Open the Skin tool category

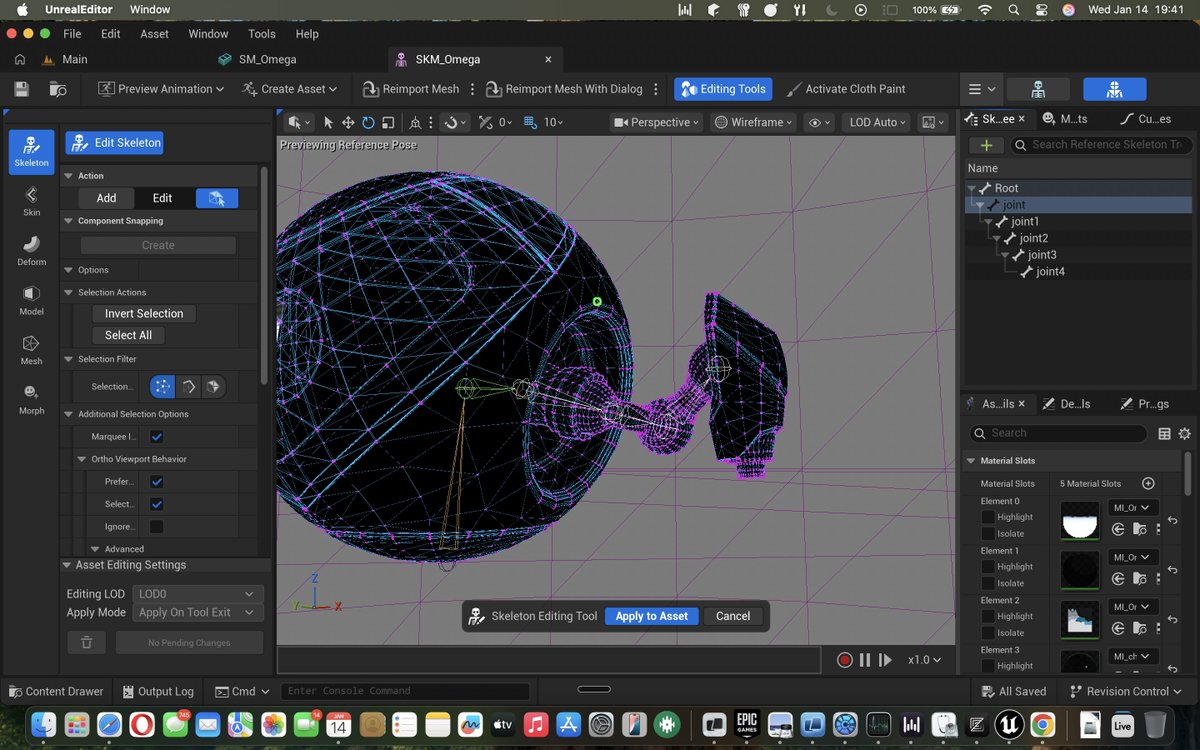[31, 201]
